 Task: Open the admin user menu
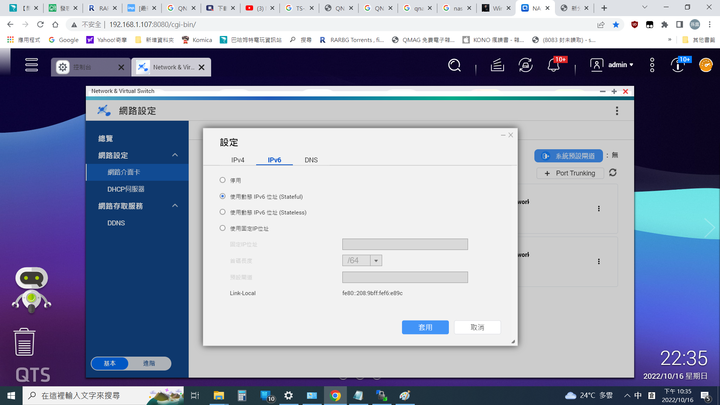coord(612,65)
